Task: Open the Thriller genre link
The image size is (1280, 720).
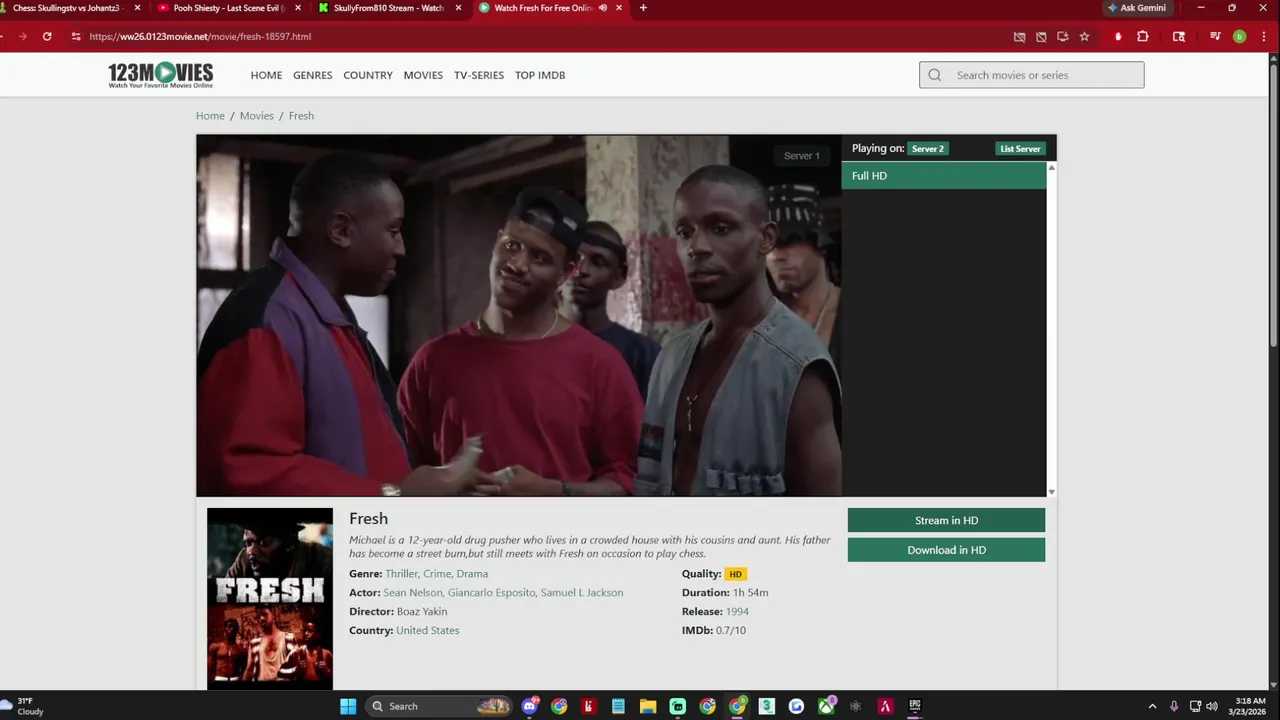Action: 401,574
